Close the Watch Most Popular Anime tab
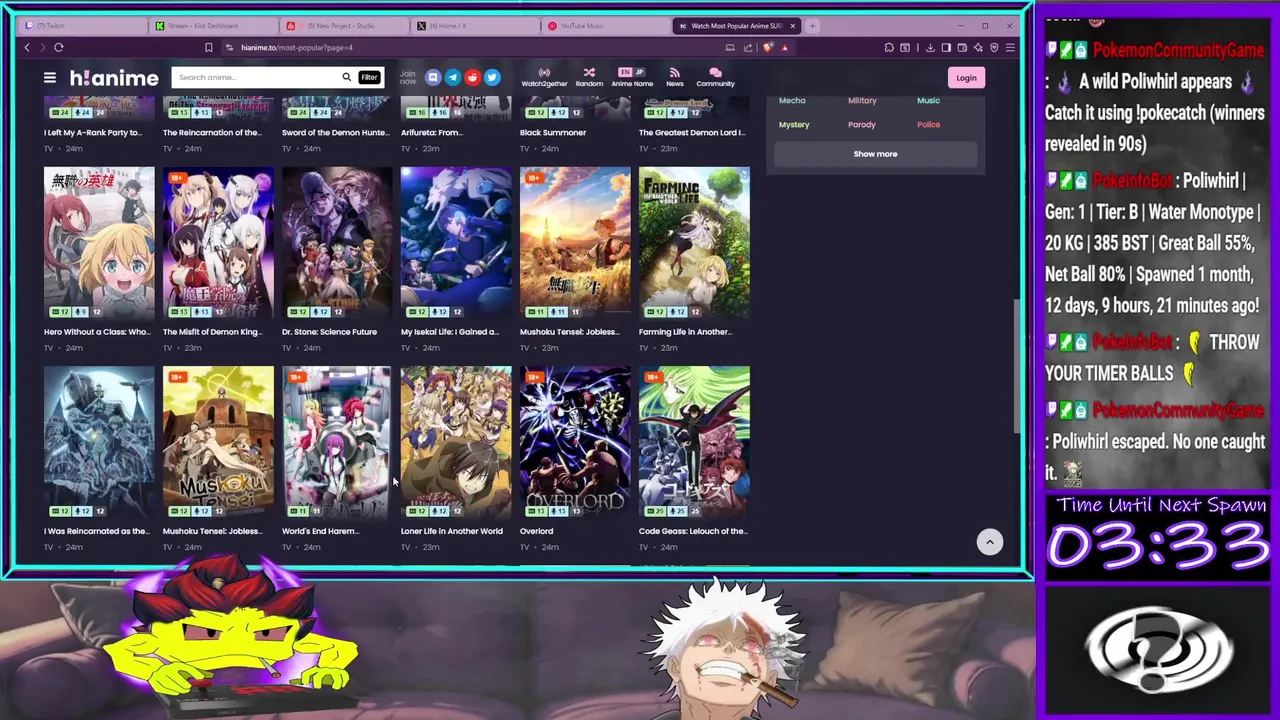This screenshot has width=1280, height=720. point(793,26)
